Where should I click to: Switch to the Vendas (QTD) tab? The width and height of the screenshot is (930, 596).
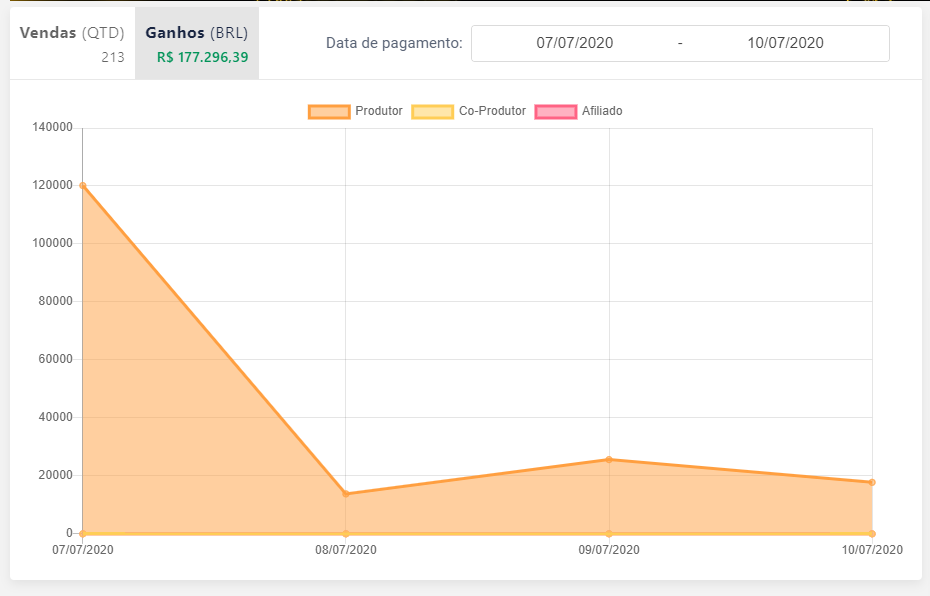72,43
